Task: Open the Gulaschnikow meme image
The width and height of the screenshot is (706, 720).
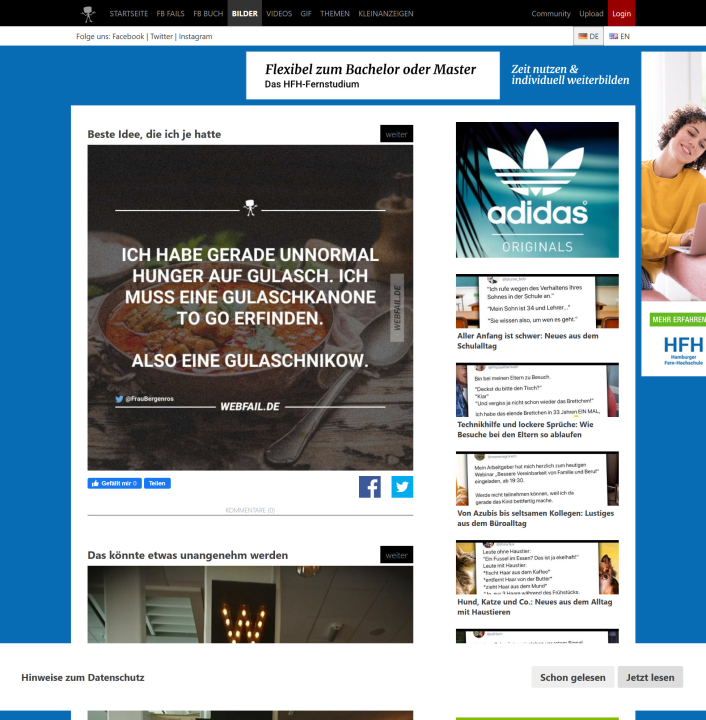Action: pyautogui.click(x=250, y=308)
